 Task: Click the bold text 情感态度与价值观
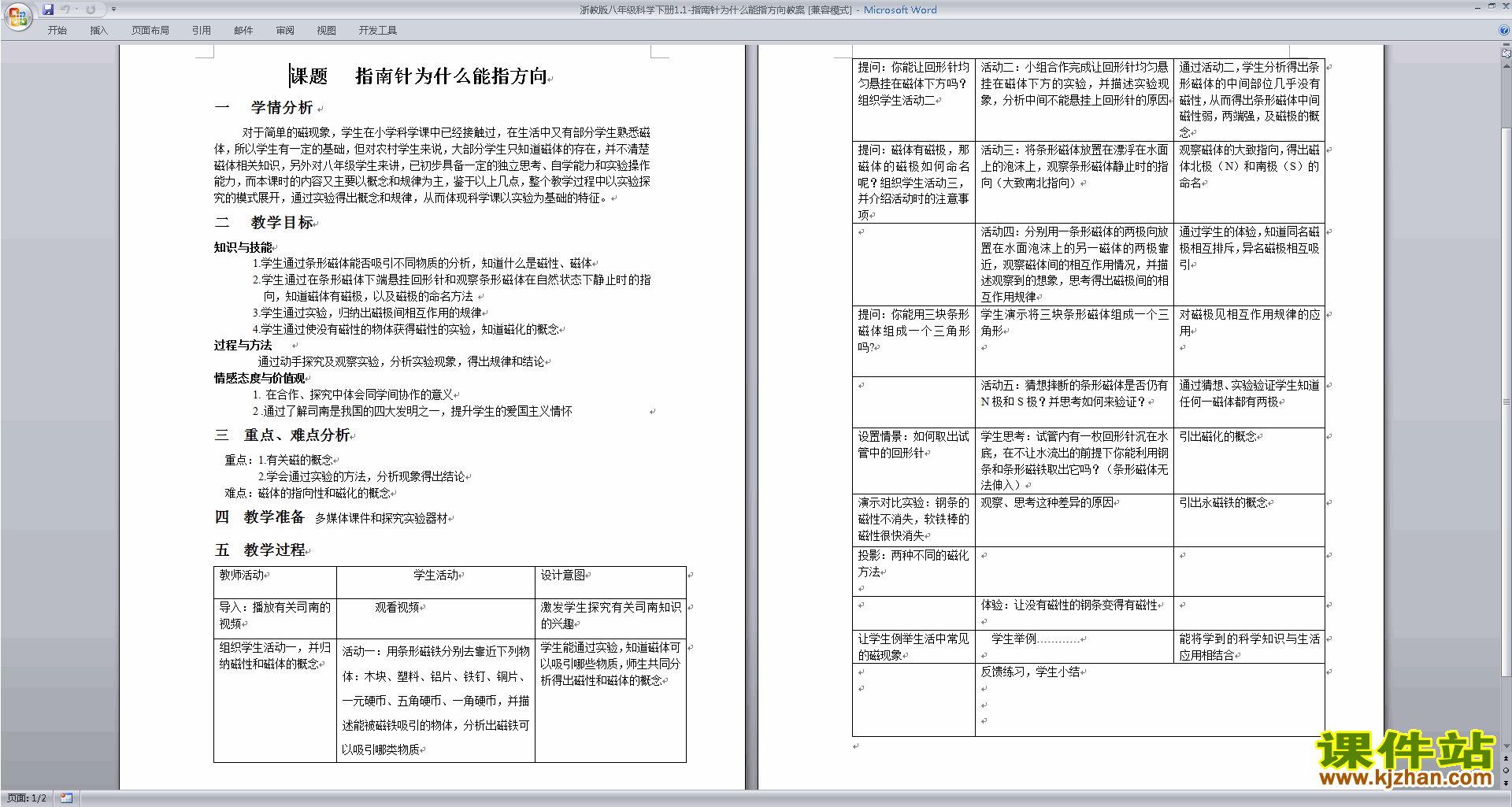click(x=259, y=379)
